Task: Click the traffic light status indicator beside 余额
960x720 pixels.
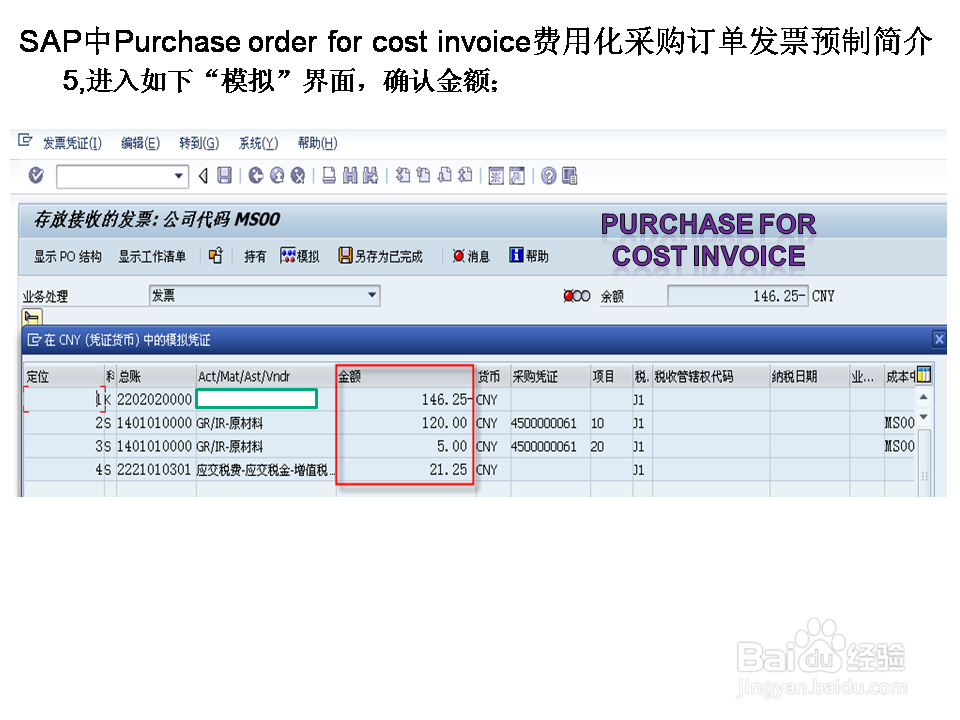Action: (x=578, y=295)
